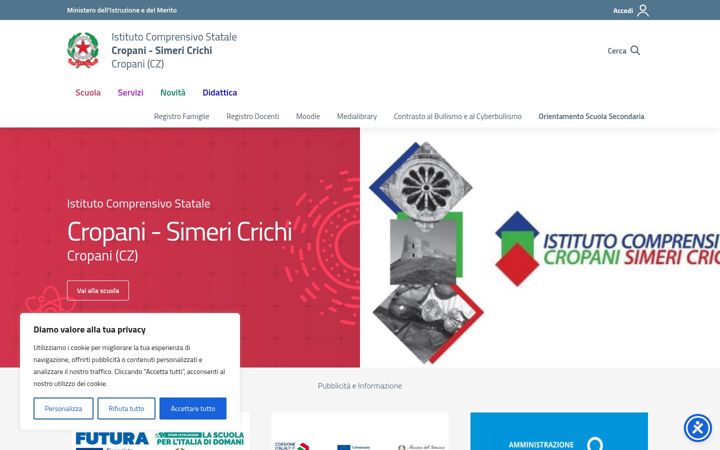Image resolution: width=720 pixels, height=450 pixels.
Task: Open the Amministrazione blue banner
Action: coord(559,431)
